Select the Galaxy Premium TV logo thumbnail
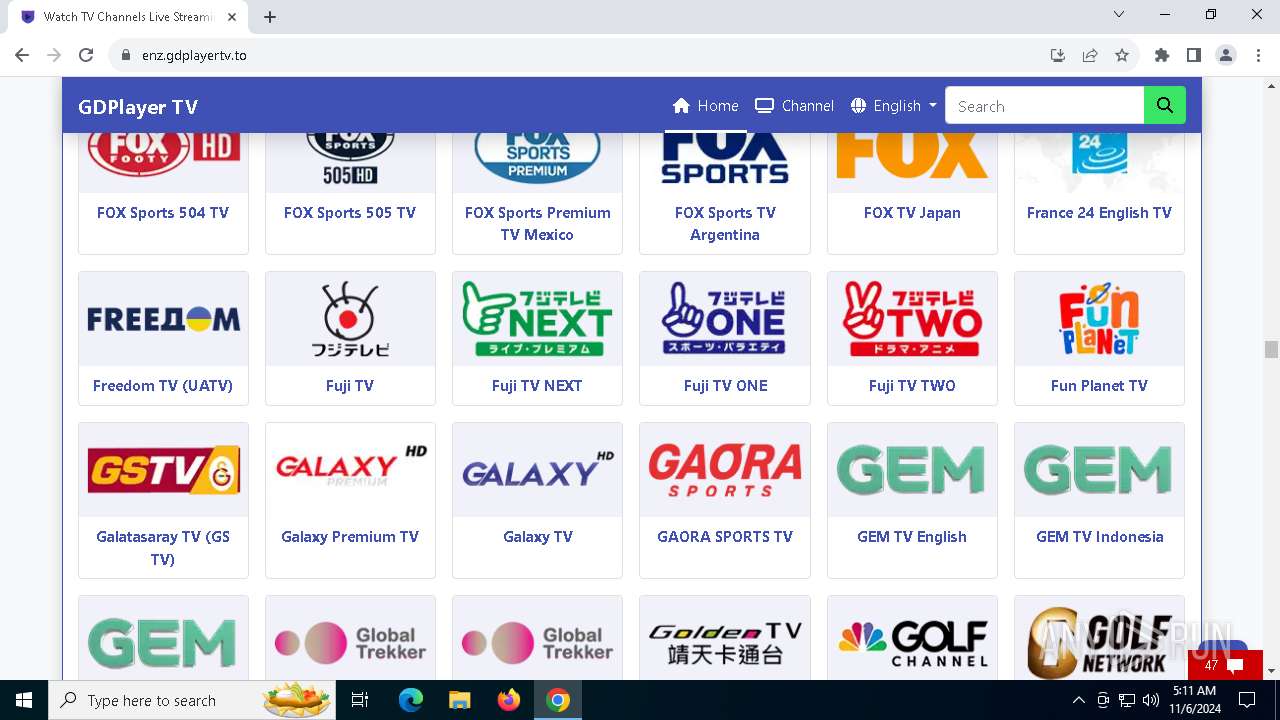 350,470
